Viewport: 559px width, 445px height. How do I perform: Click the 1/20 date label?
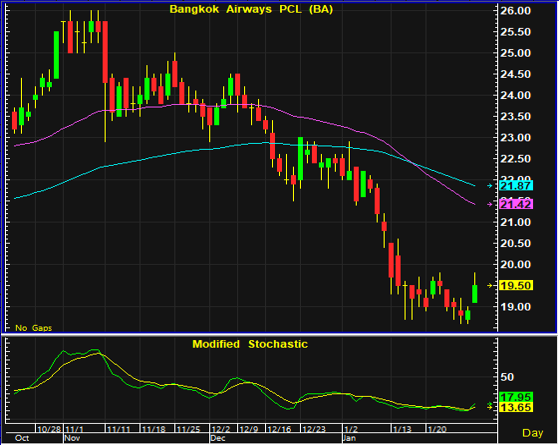[x=437, y=429]
